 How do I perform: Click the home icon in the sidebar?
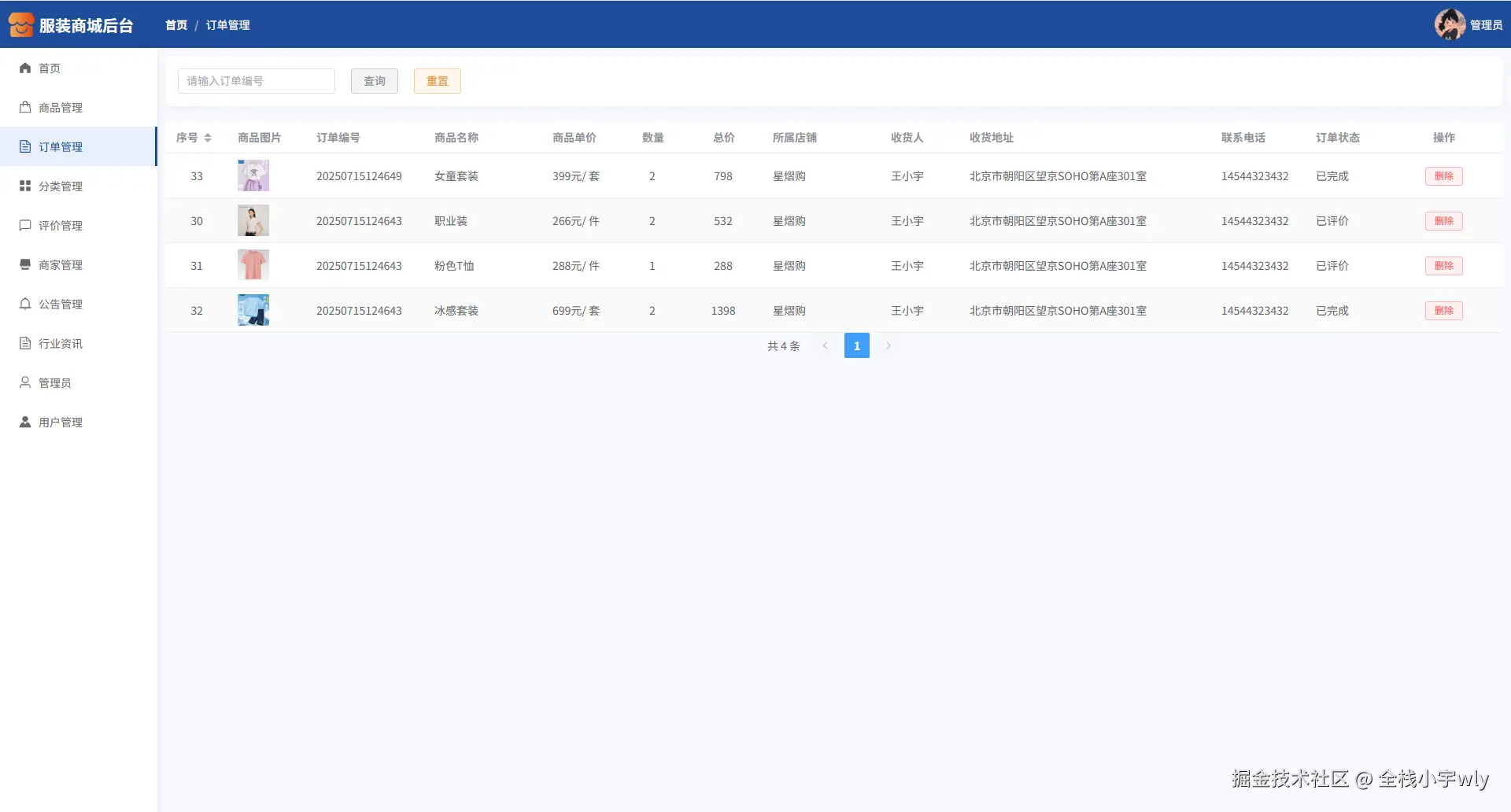point(25,68)
